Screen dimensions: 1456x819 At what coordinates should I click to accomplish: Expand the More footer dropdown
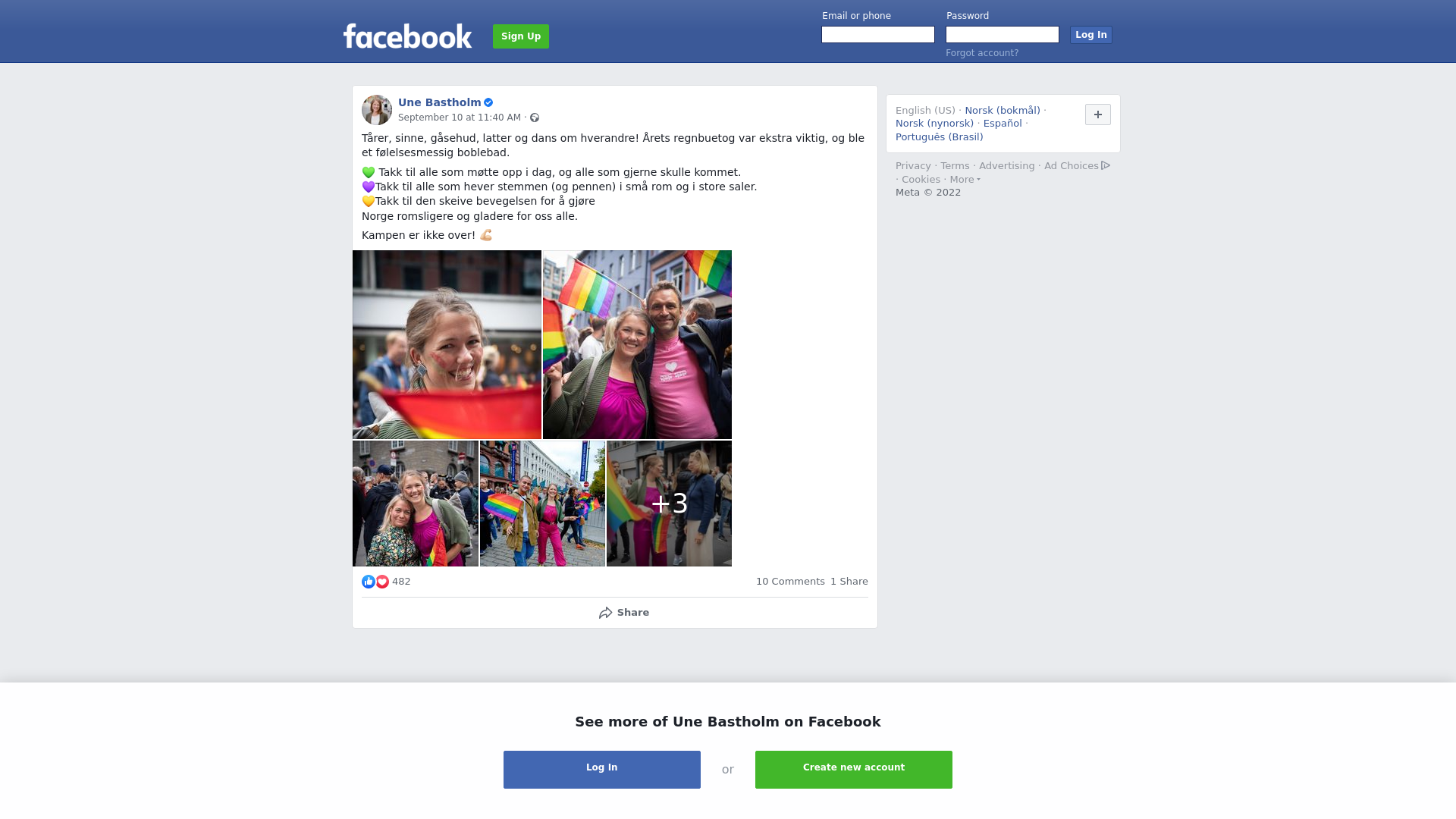pyautogui.click(x=965, y=180)
